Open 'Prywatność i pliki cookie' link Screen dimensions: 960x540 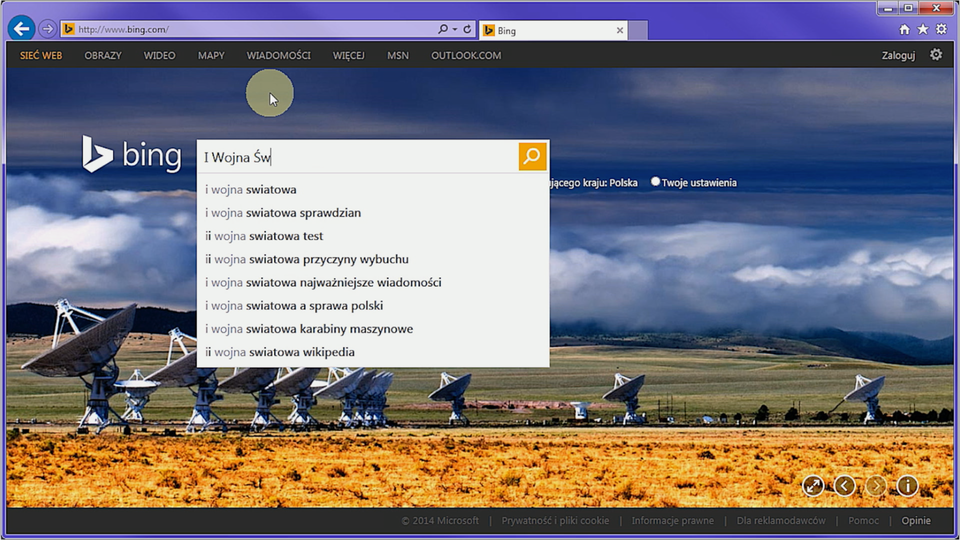(x=555, y=520)
